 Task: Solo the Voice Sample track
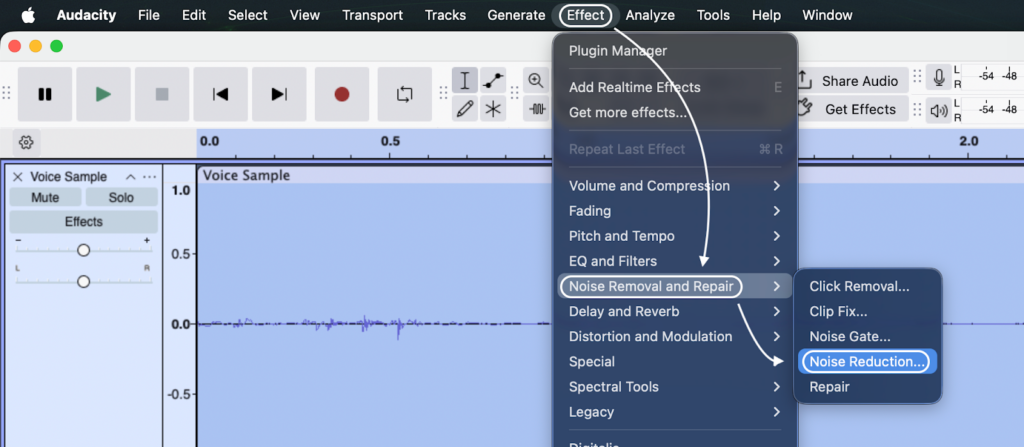(121, 198)
